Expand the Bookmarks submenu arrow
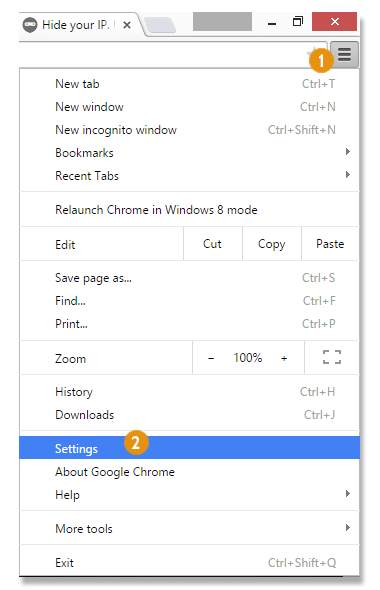 tap(348, 152)
